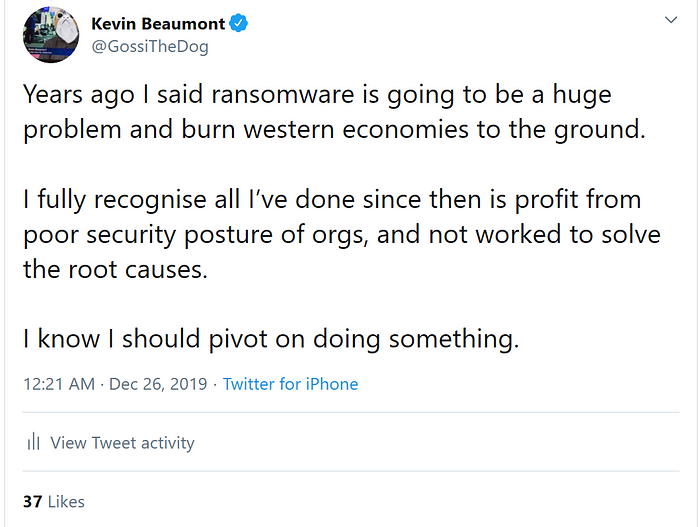
Task: Click the sentence I know I should pivot
Action: [271, 339]
